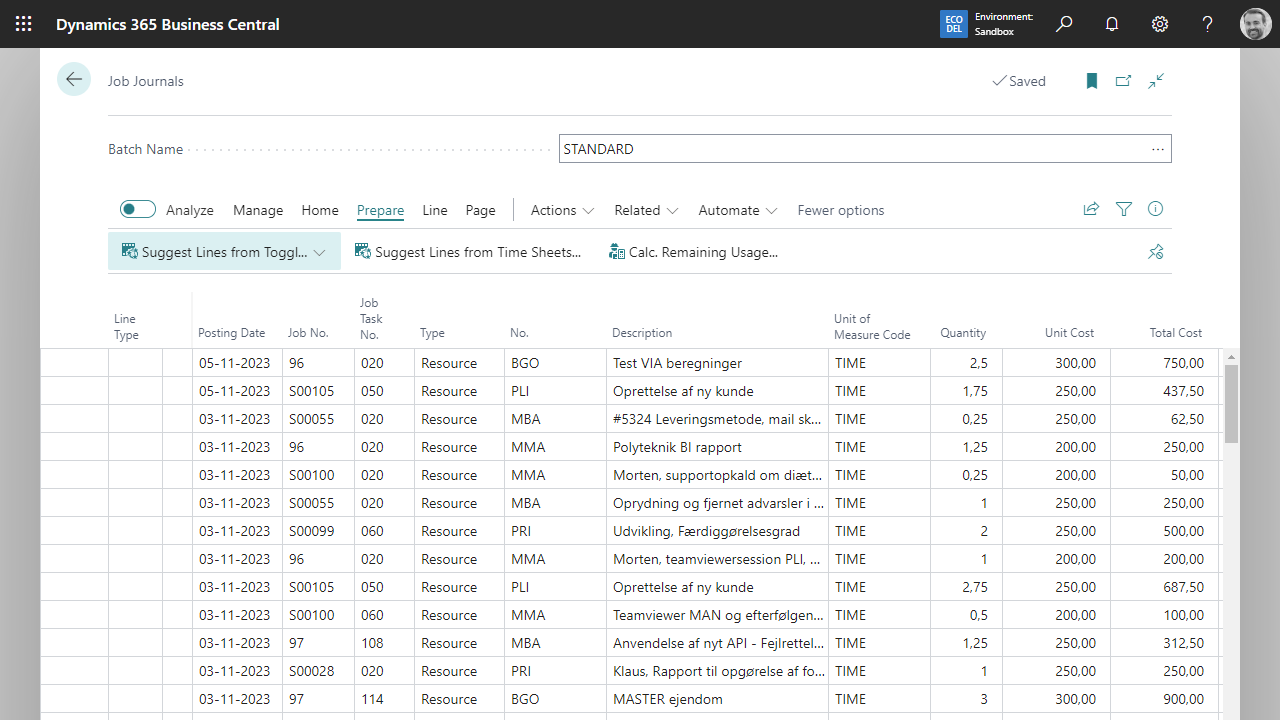The width and height of the screenshot is (1280, 720).
Task: Show the FactBox information icon
Action: click(1156, 209)
